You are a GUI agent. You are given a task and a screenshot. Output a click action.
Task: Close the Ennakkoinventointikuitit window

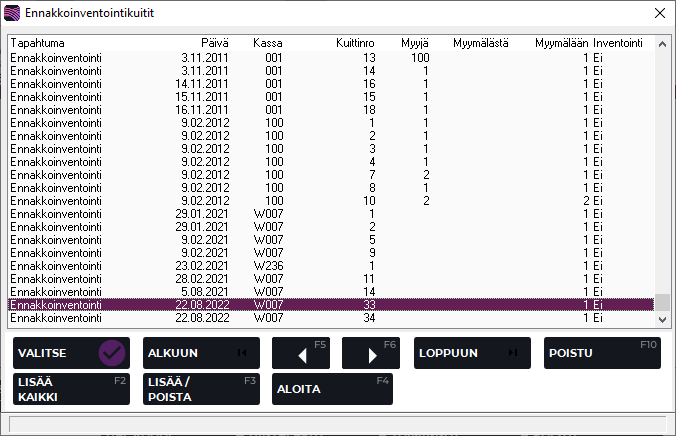658,13
